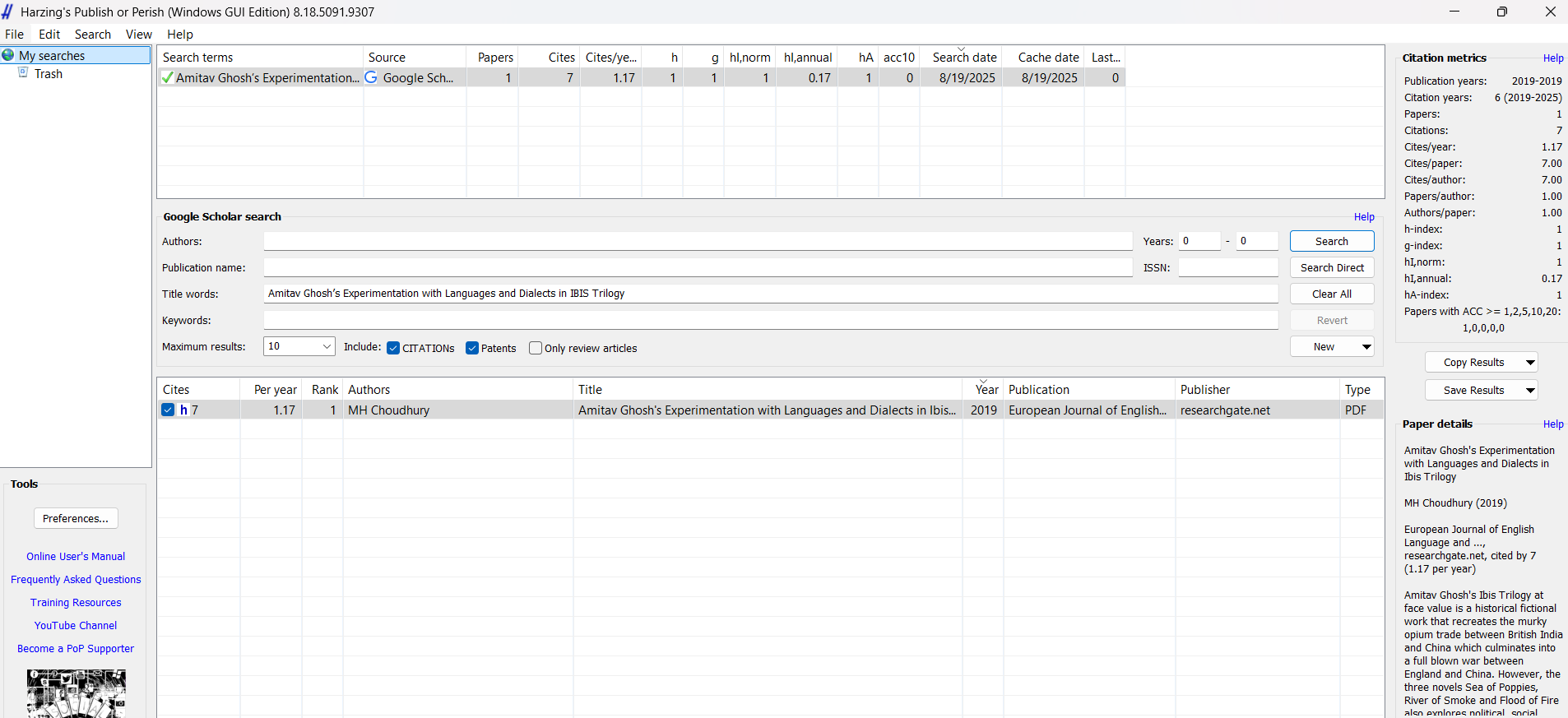The height and width of the screenshot is (718, 1568).
Task: Focus the Authors input field
Action: point(698,241)
